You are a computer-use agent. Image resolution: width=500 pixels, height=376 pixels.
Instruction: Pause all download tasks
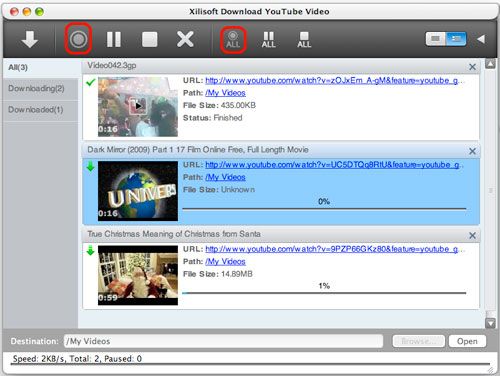click(x=269, y=40)
